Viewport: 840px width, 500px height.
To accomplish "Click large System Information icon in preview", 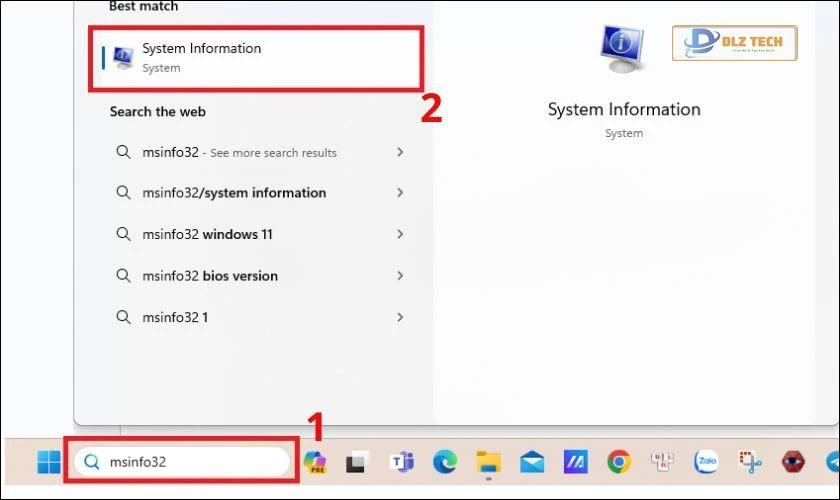I will [623, 49].
